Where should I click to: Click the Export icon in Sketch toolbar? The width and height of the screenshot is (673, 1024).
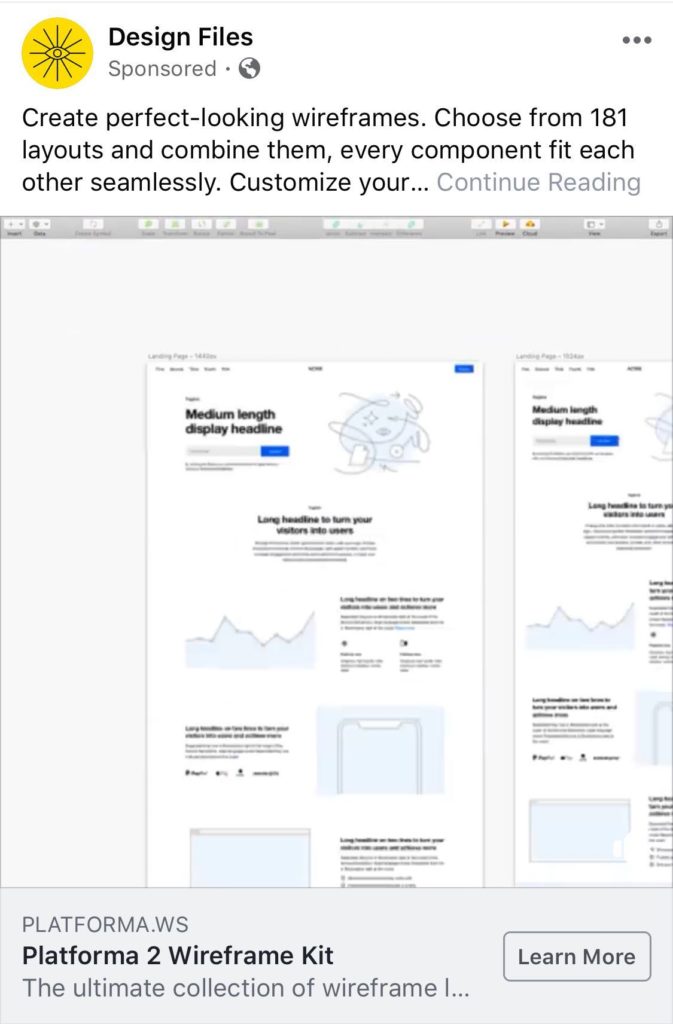[x=659, y=224]
